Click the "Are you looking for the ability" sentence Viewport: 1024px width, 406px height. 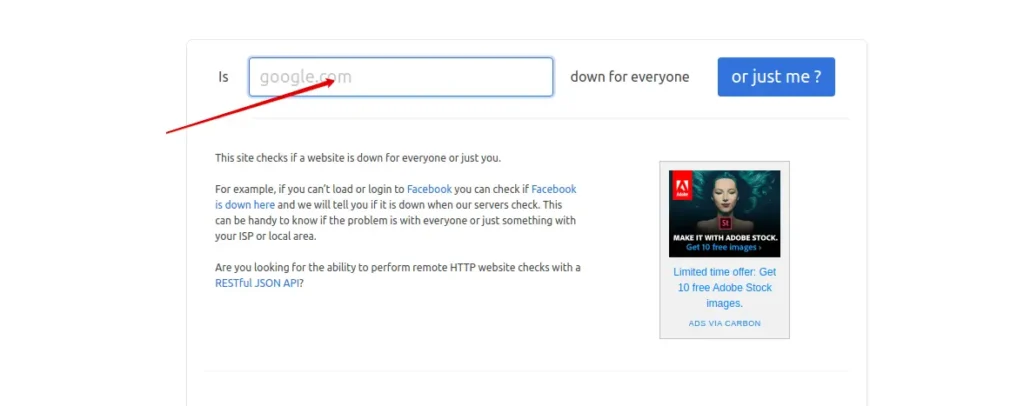(397, 268)
